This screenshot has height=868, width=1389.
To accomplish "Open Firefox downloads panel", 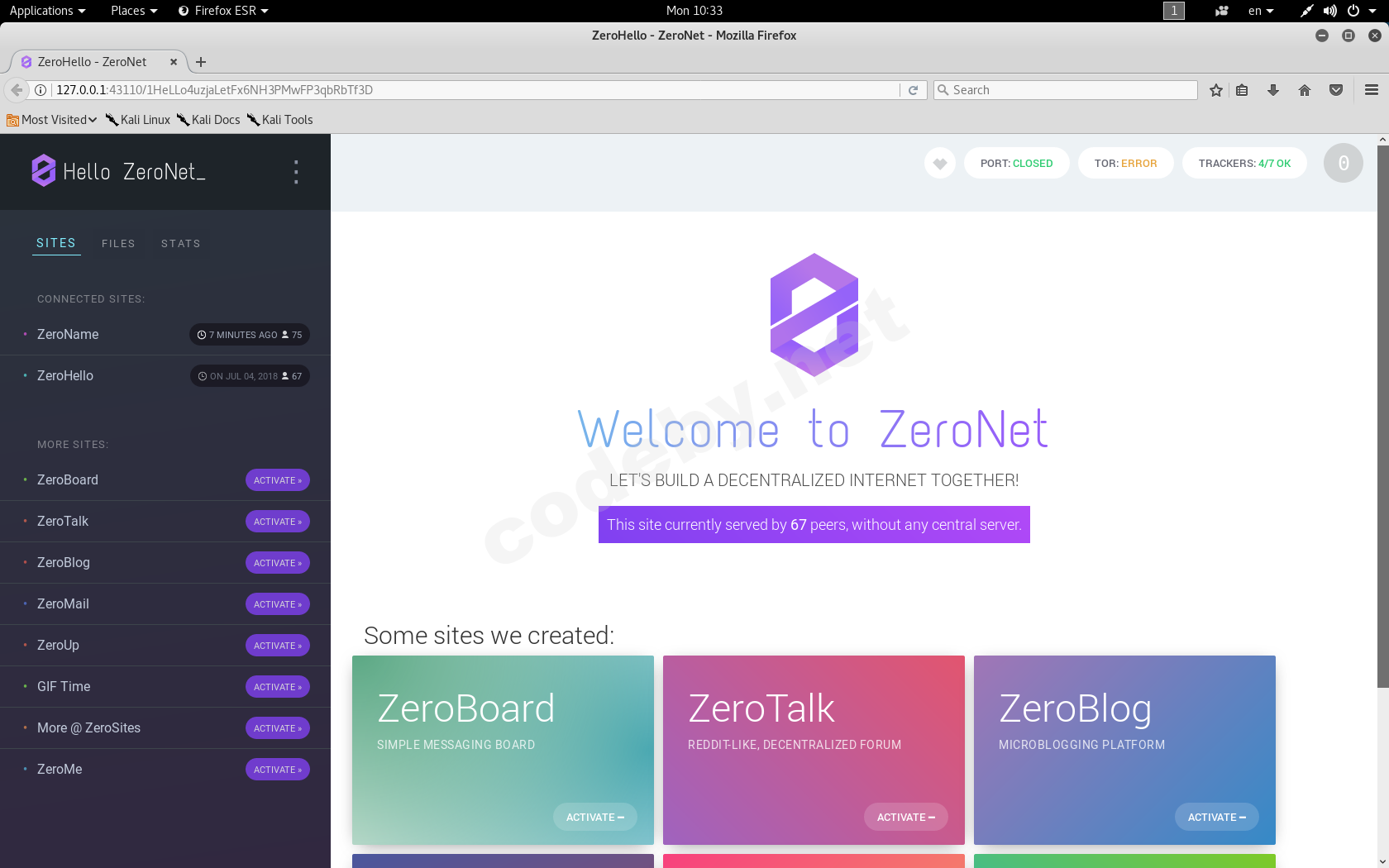I will click(x=1273, y=90).
